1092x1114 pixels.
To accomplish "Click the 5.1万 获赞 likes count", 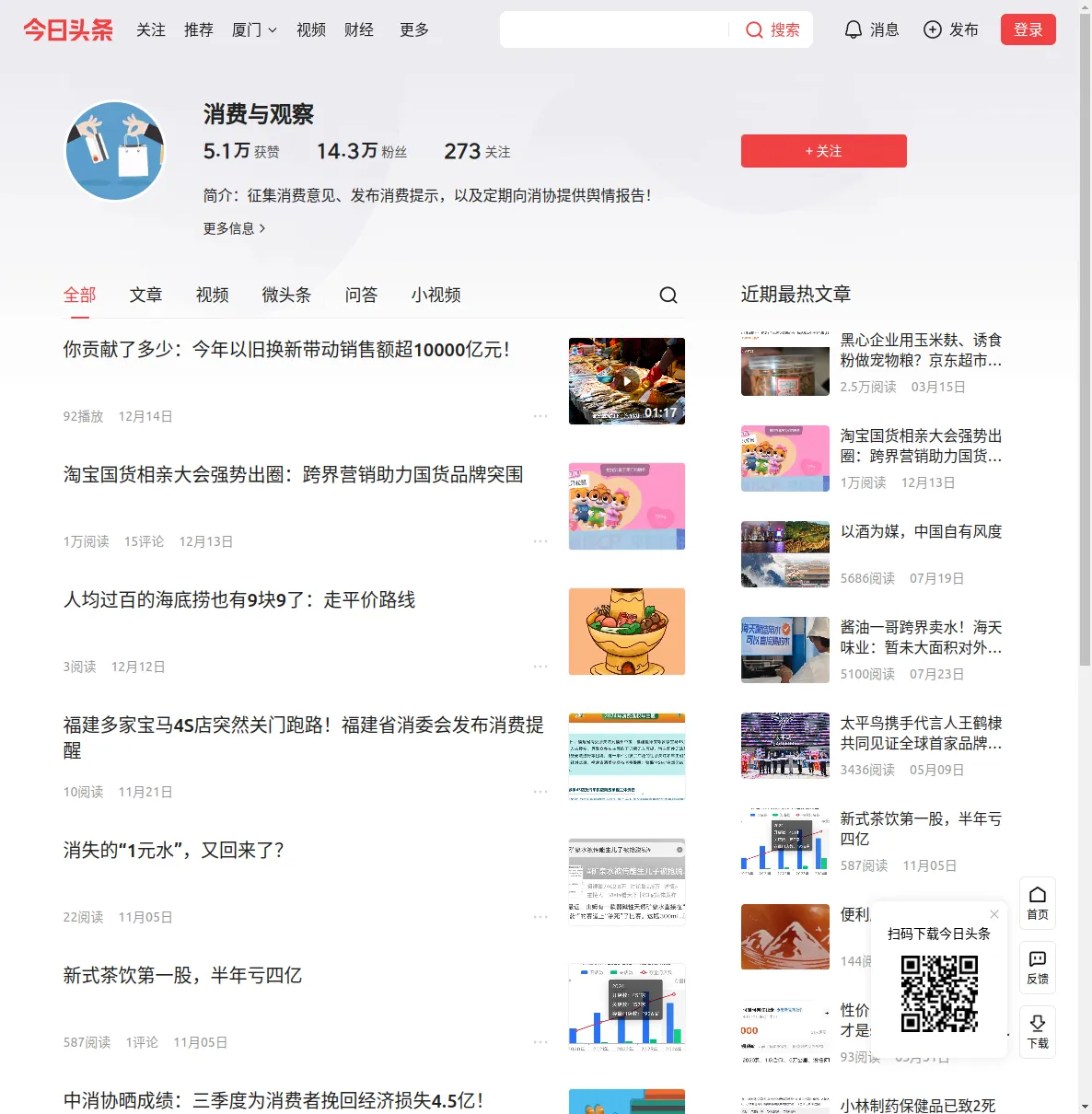I will coord(241,151).
